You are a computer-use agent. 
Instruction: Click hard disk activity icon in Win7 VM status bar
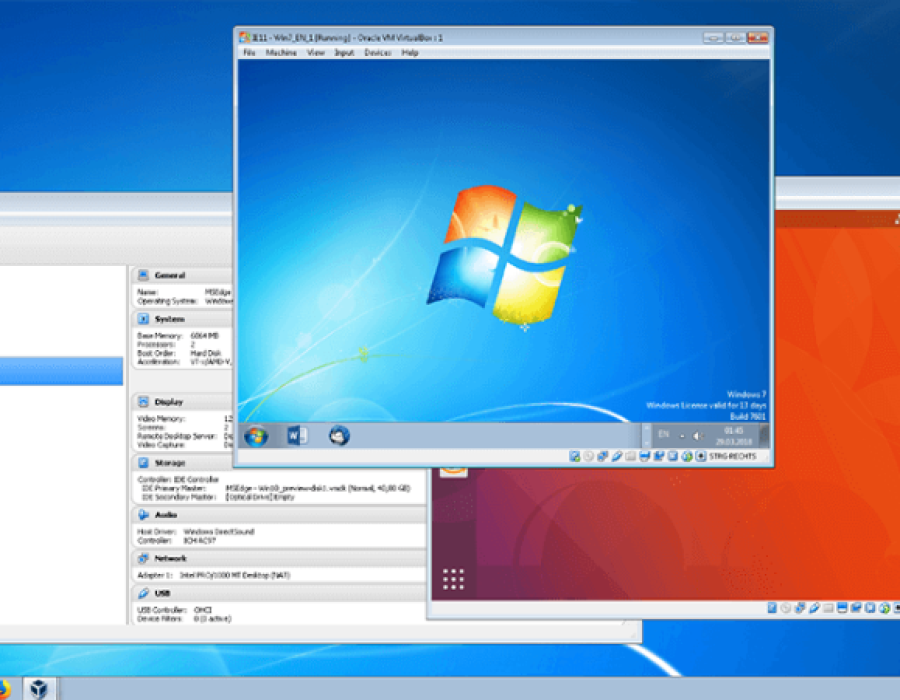click(x=575, y=456)
